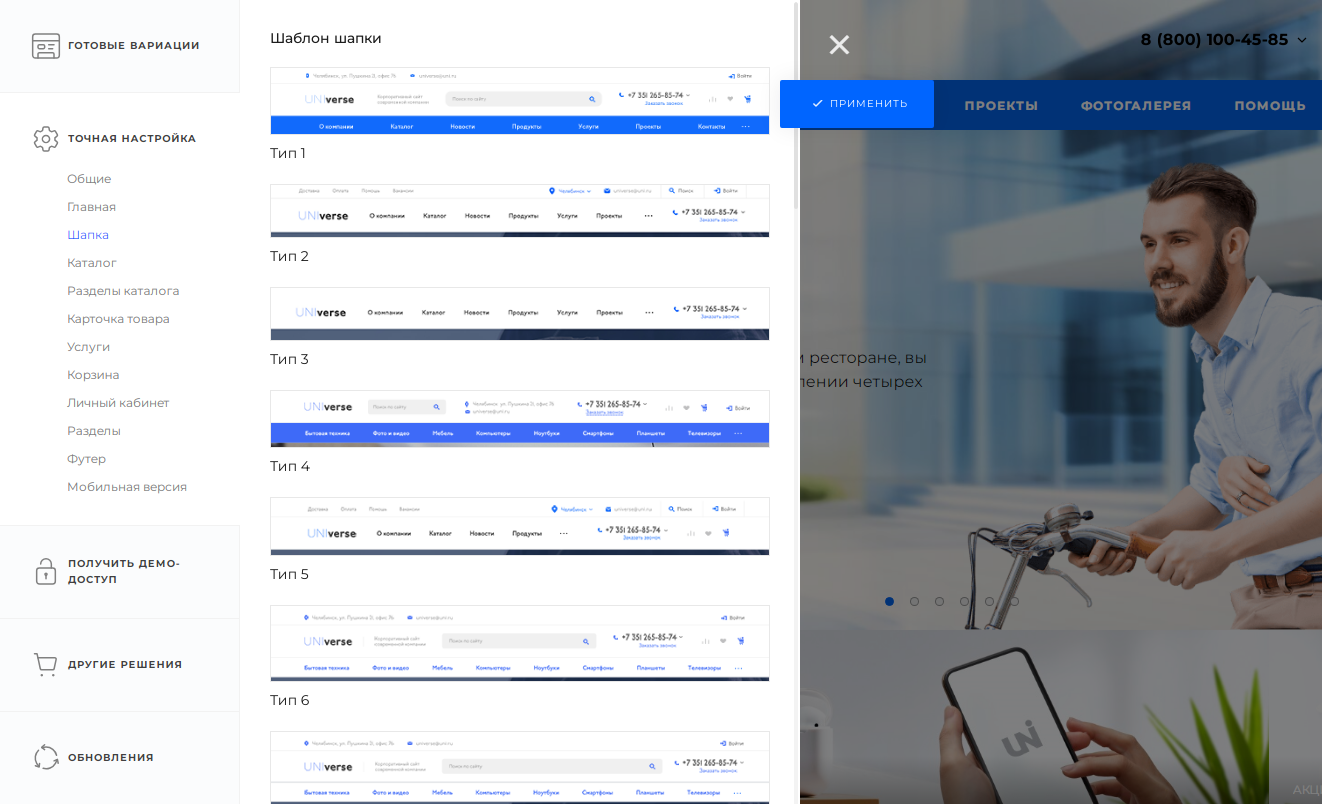The image size is (1322, 804).
Task: Choose the header template thumbnail below Тип 6
Action: pyautogui.click(x=520, y=767)
